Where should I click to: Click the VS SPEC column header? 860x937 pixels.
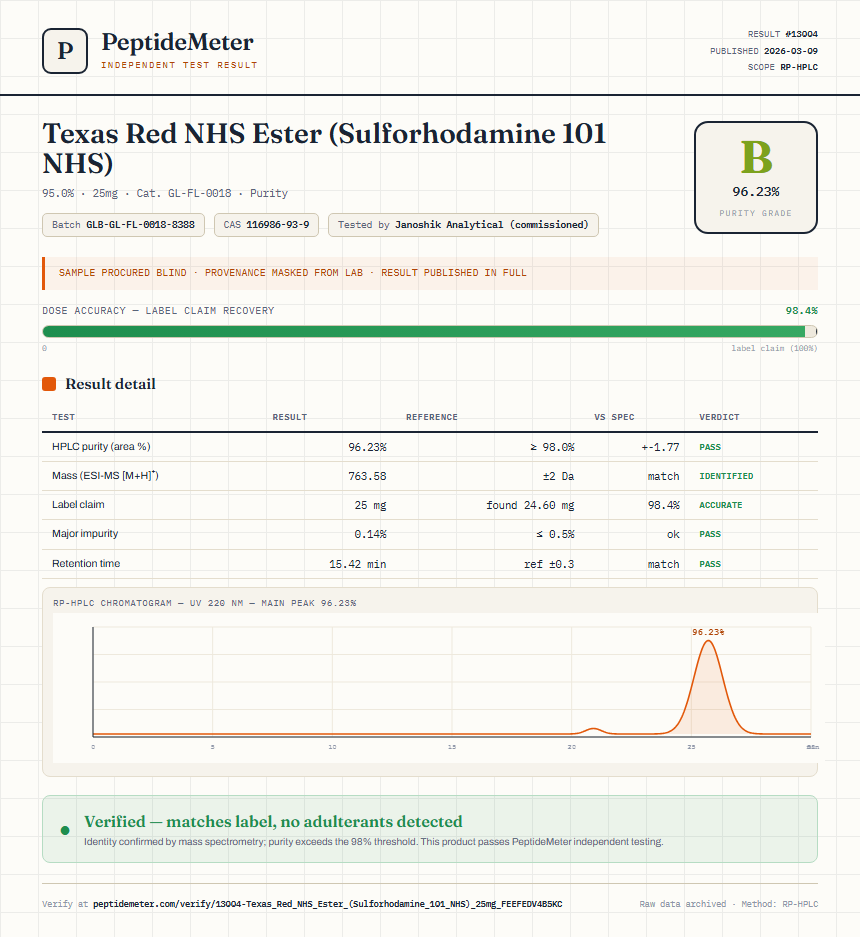[614, 417]
